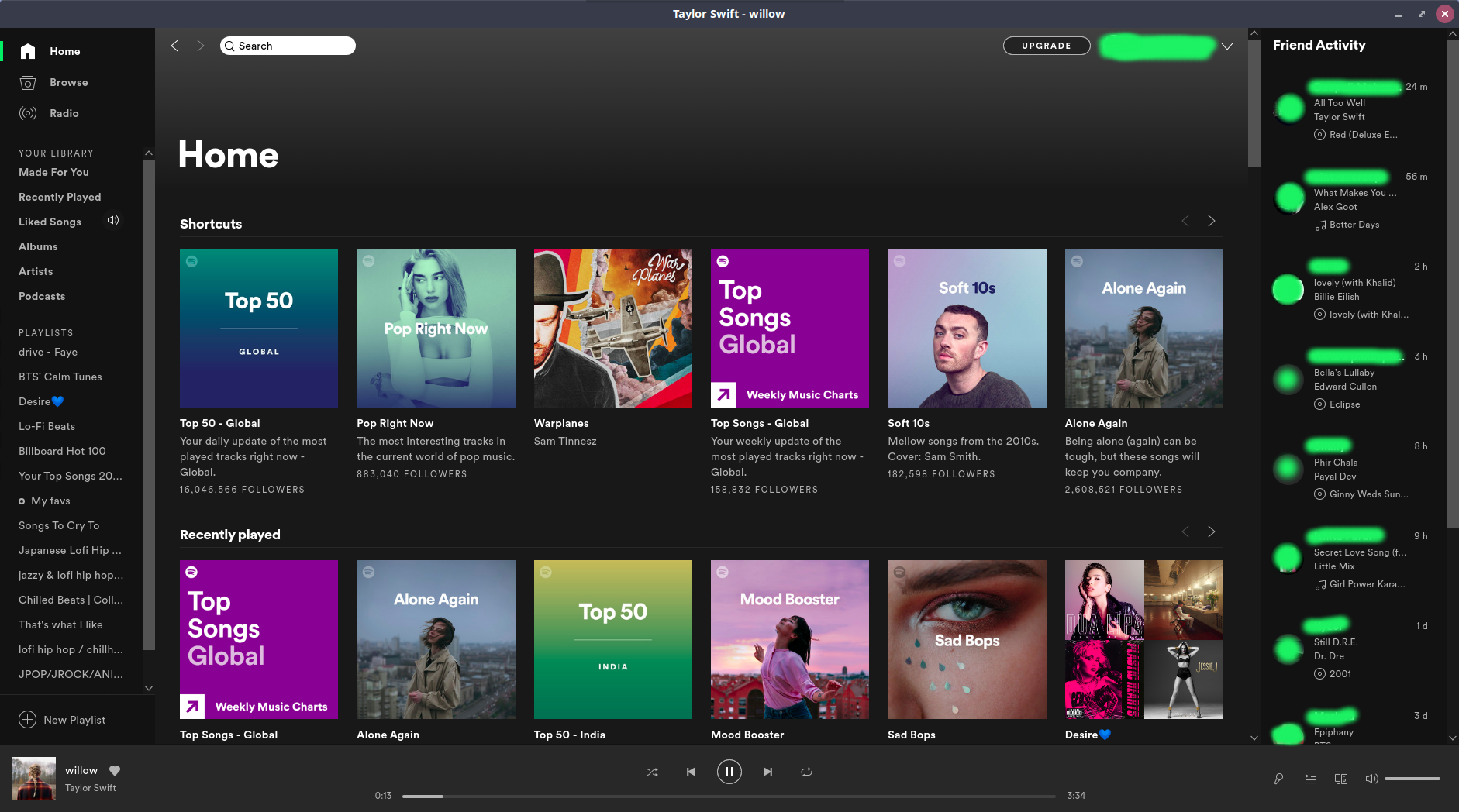Click the New Playlist plus icon
The height and width of the screenshot is (812, 1459).
[x=29, y=720]
